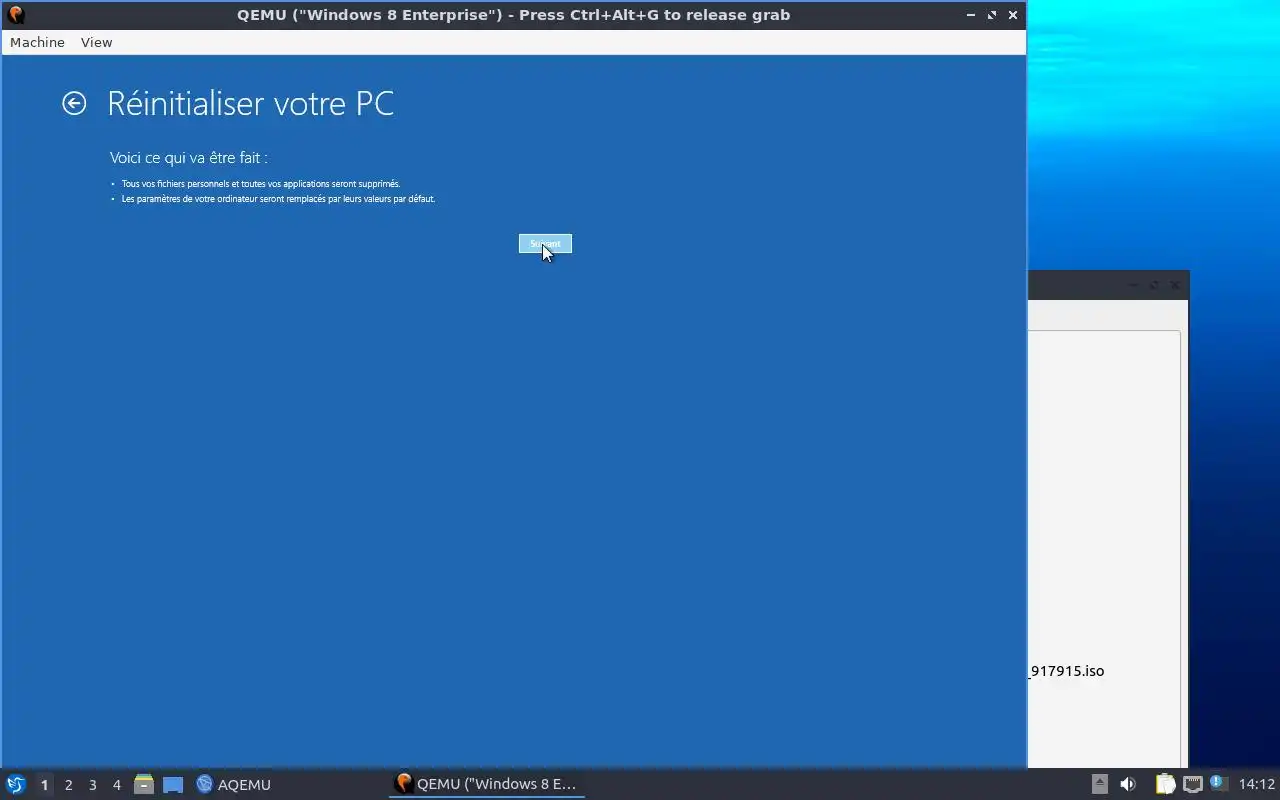Open the application launcher menu in the taskbar
This screenshot has width=1280, height=800.
coord(16,784)
